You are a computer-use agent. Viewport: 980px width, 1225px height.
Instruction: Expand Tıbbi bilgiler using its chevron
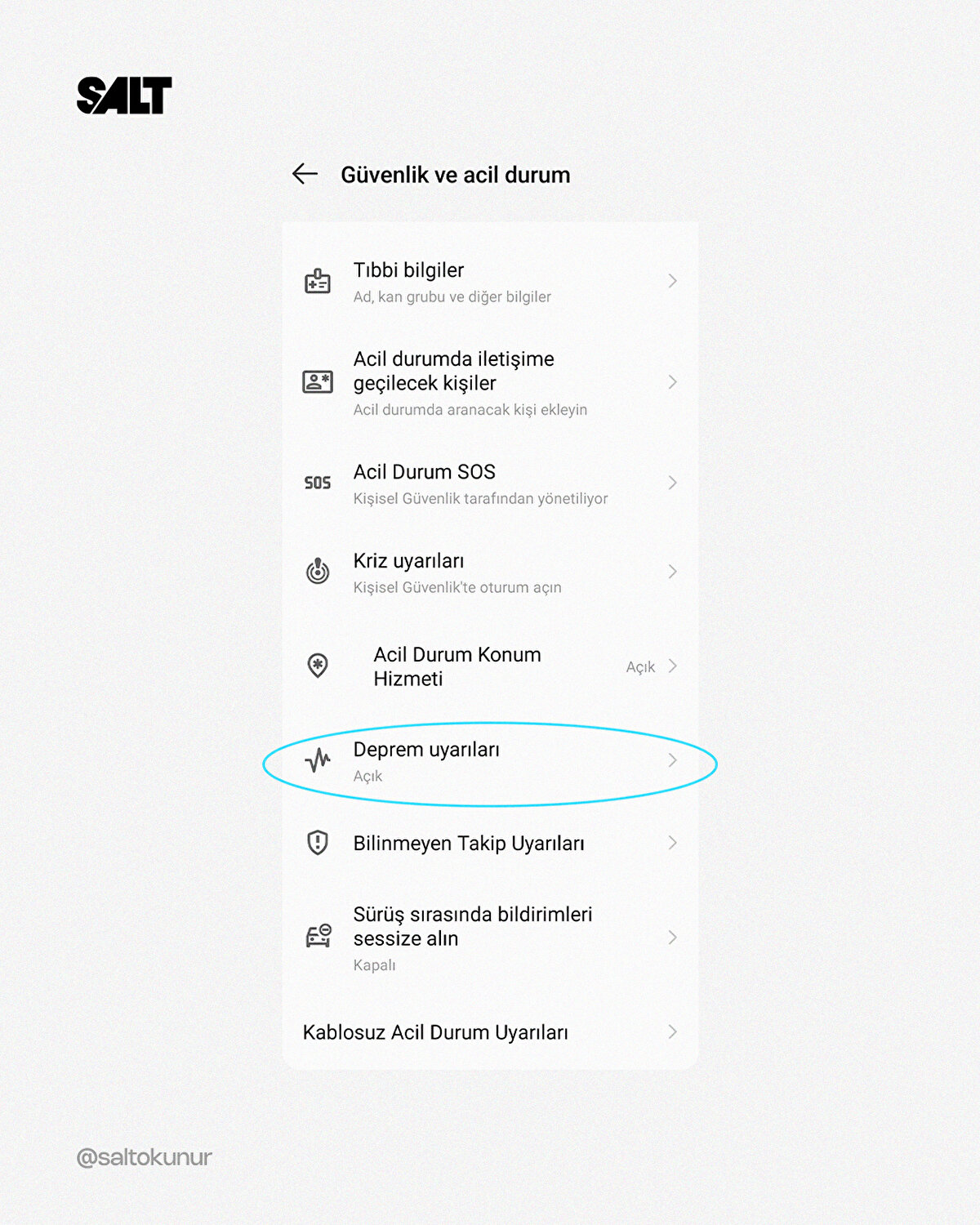[672, 281]
